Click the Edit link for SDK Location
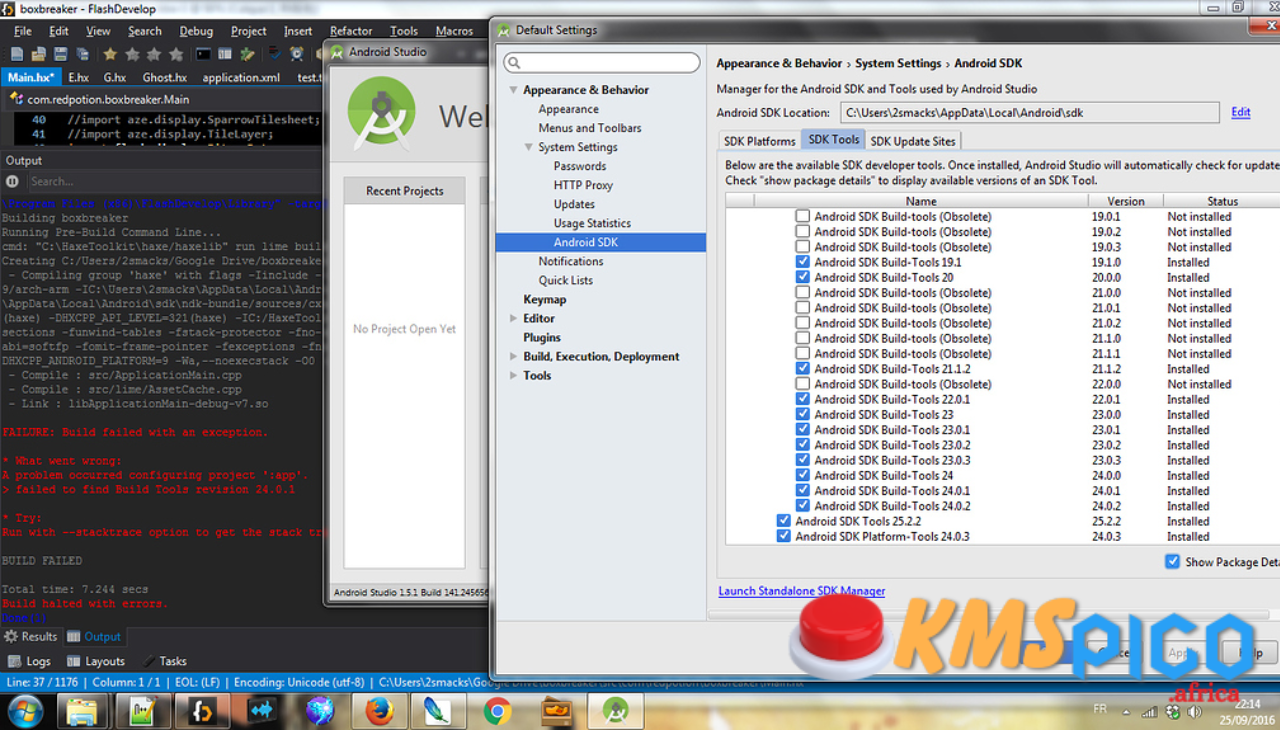 click(x=1241, y=112)
